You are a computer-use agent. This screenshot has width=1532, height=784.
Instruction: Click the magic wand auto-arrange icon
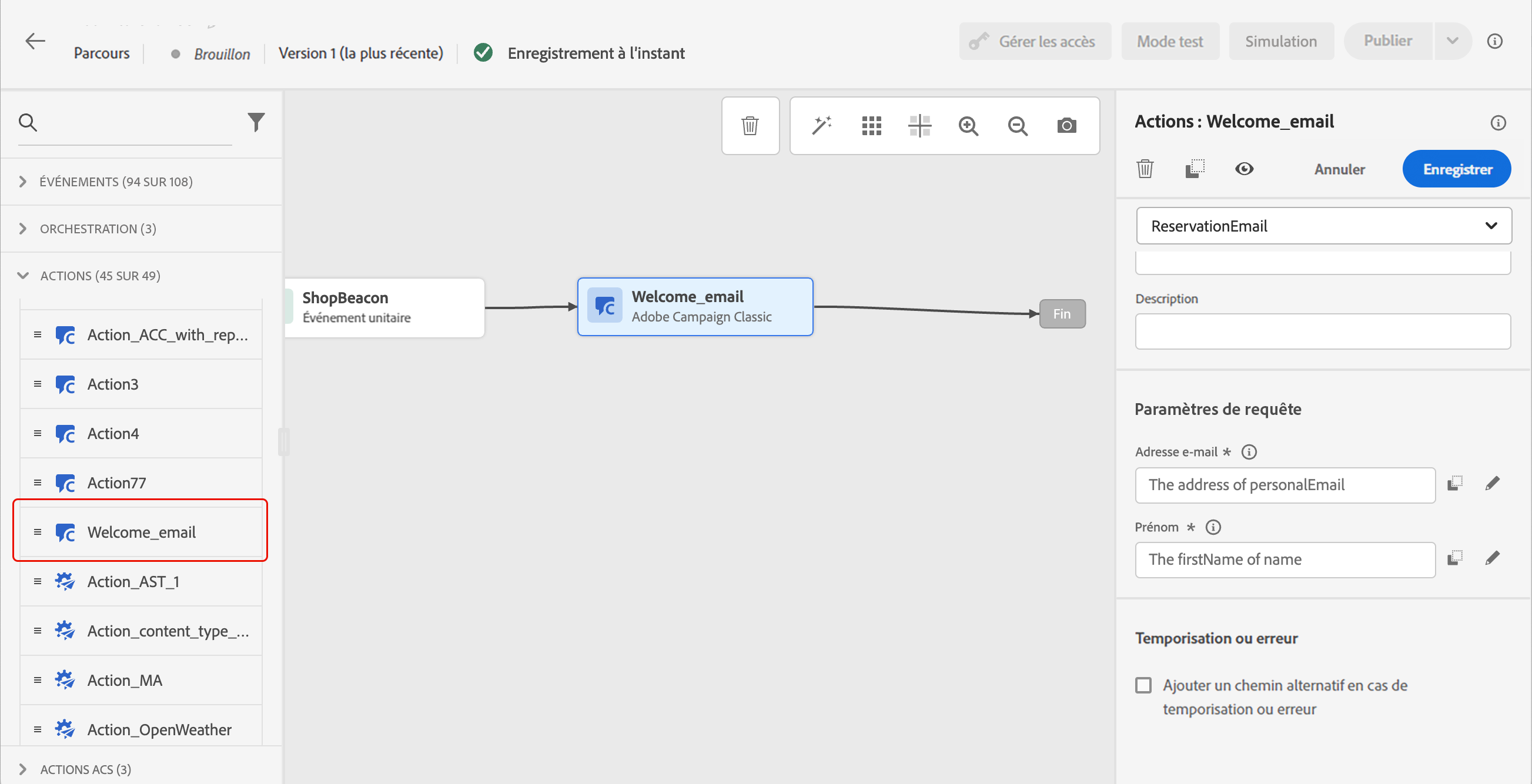click(821, 125)
